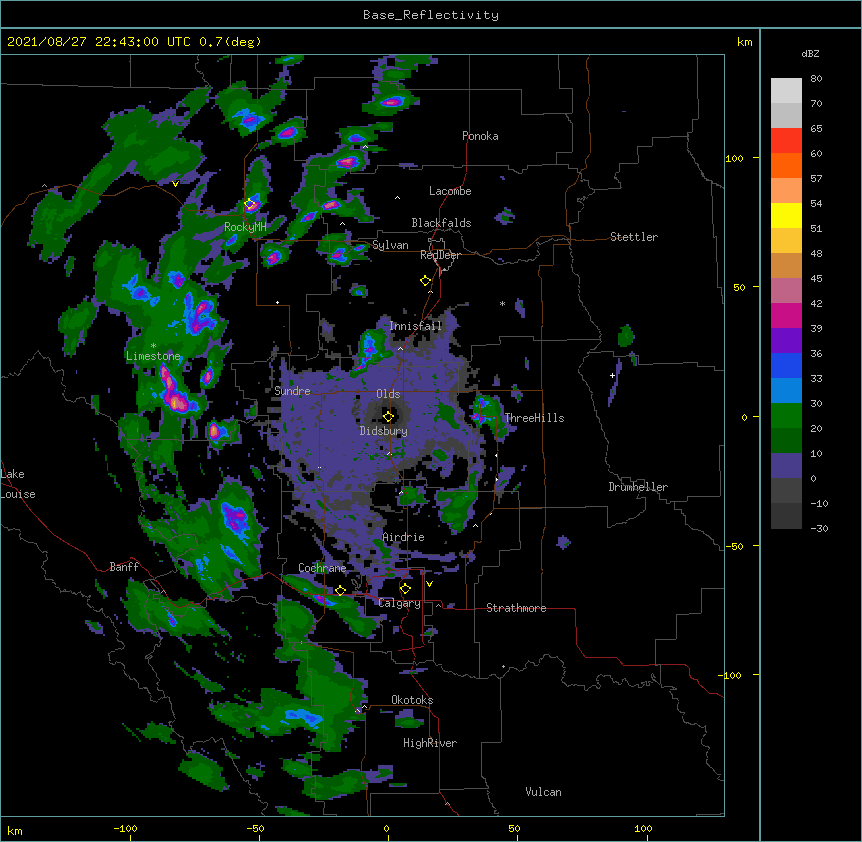This screenshot has width=862, height=842.
Task: Select the yellow diamond marker below Cochrane
Action: click(x=340, y=591)
